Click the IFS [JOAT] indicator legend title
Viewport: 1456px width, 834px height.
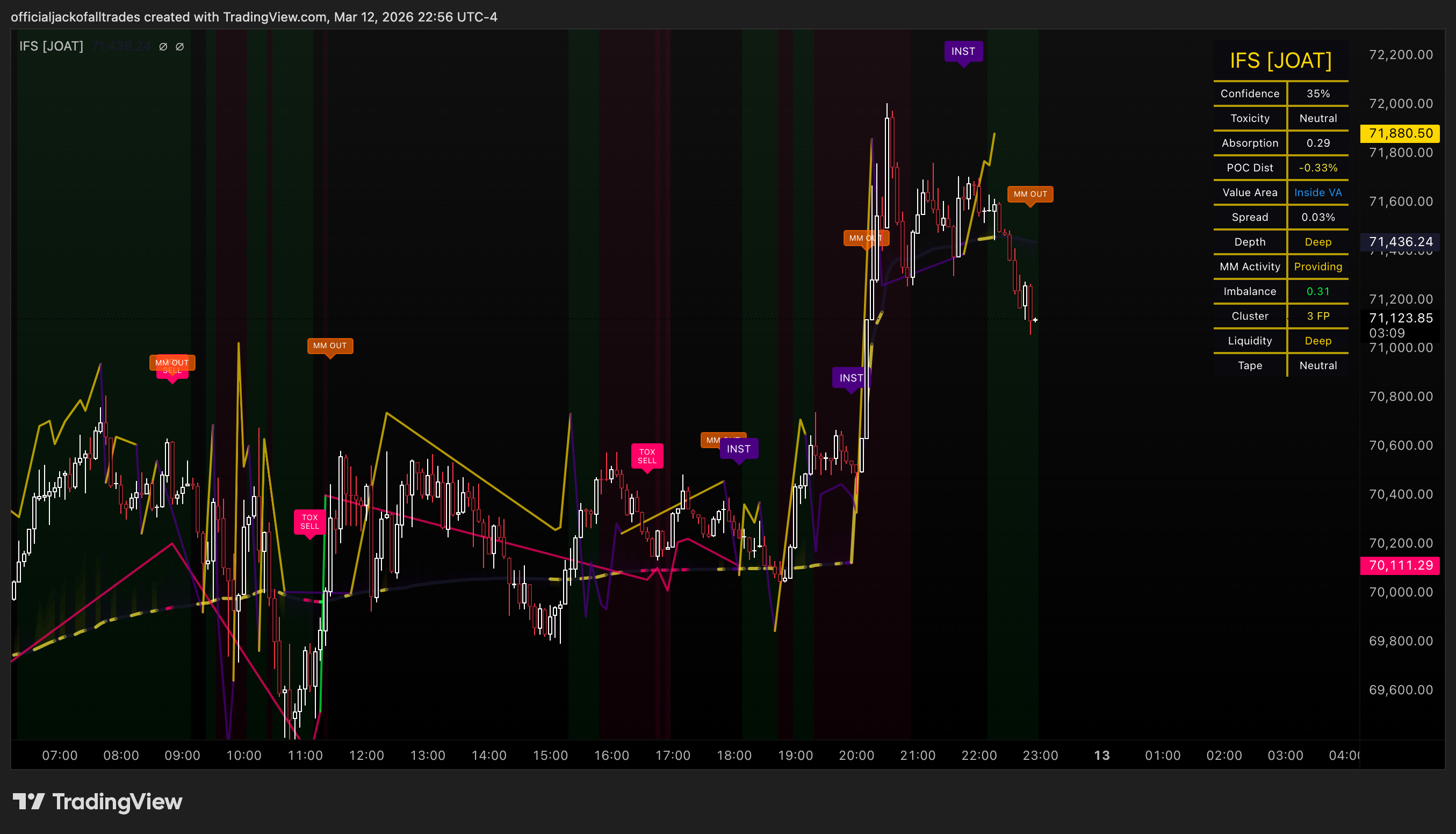click(x=51, y=46)
